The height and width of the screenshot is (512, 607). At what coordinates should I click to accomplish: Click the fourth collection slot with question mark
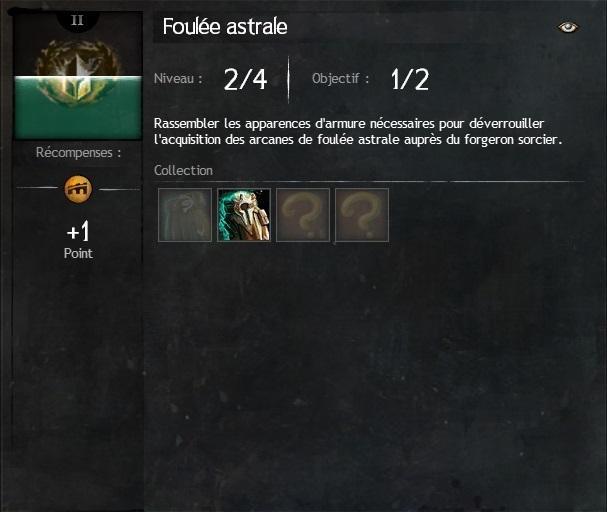pyautogui.click(x=362, y=215)
